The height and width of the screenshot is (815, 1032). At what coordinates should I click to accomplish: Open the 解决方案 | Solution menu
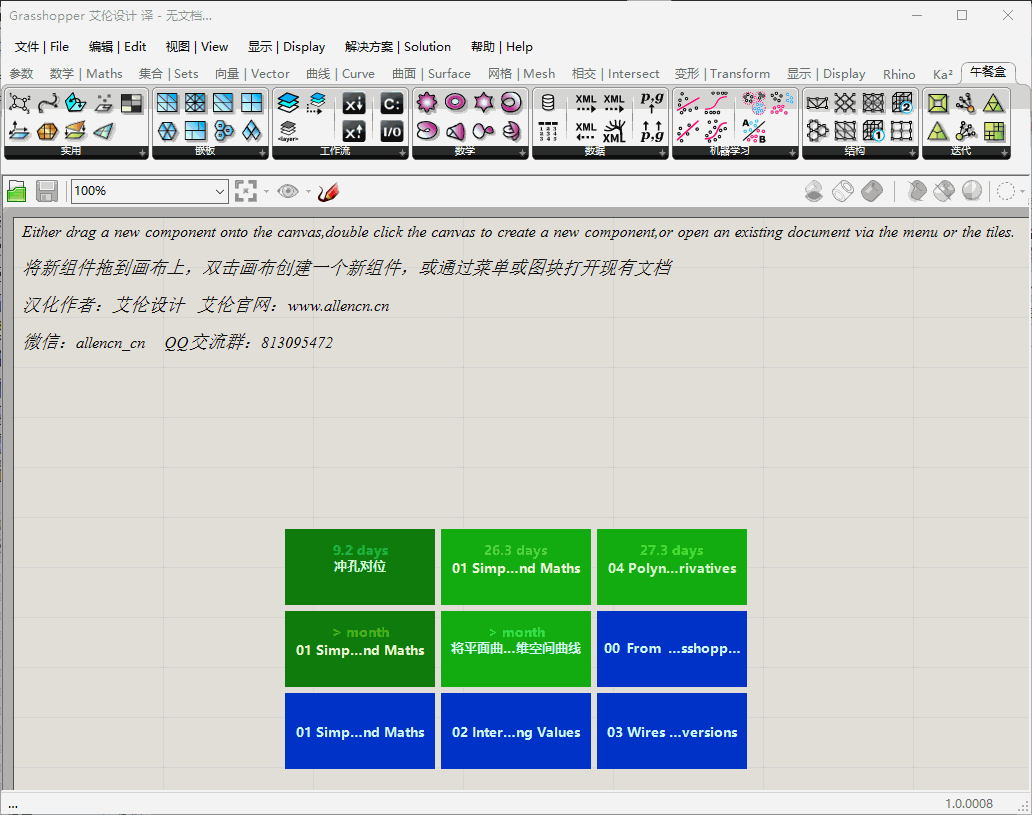pyautogui.click(x=398, y=47)
